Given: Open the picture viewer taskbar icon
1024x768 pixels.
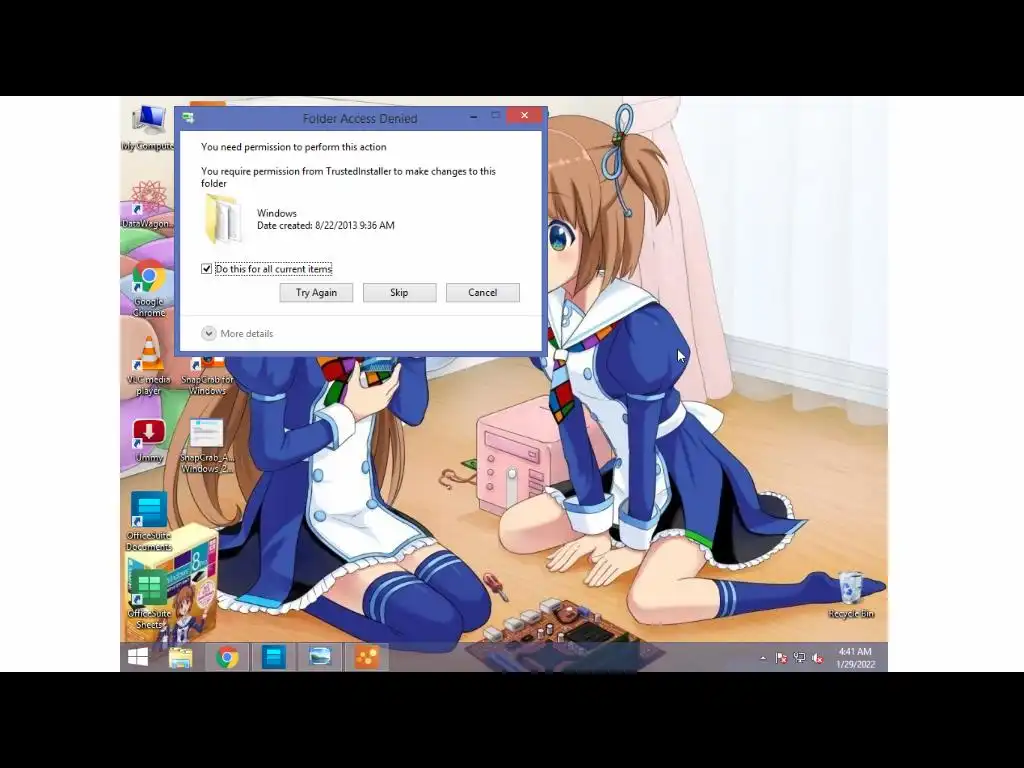Looking at the screenshot, I should point(320,658).
